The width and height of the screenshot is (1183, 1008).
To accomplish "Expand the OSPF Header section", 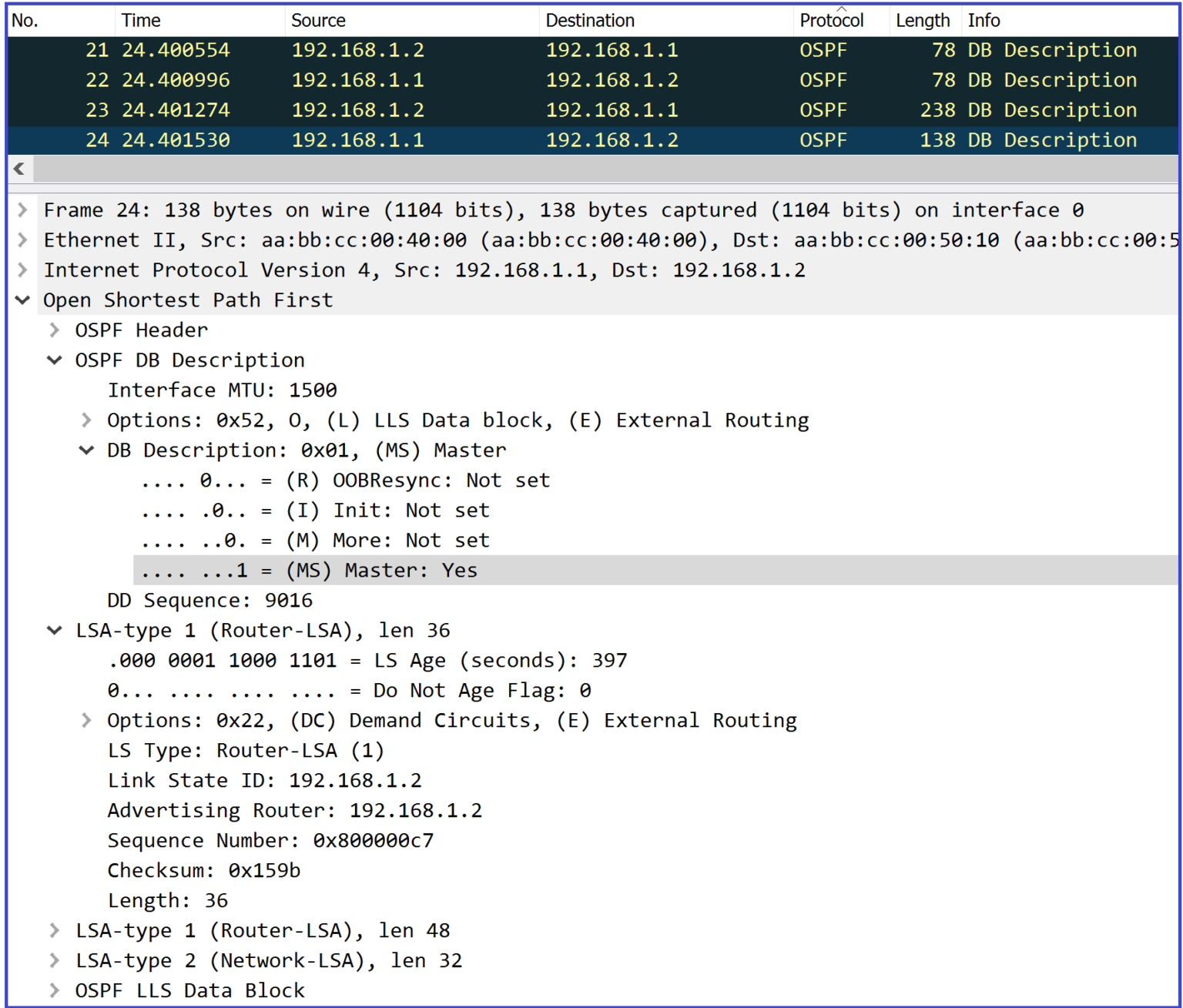I will click(x=54, y=330).
